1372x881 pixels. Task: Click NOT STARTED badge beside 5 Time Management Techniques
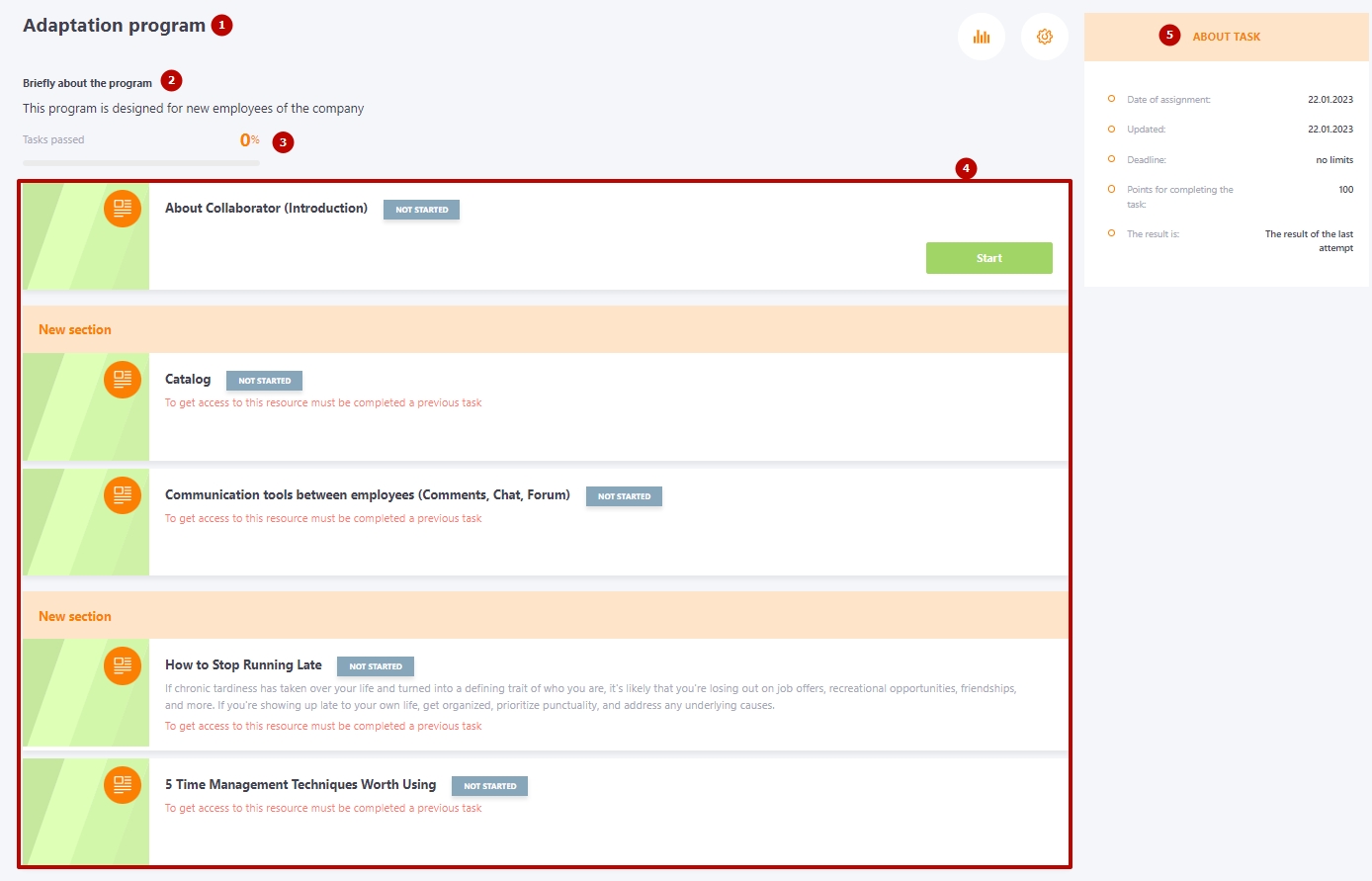point(490,786)
